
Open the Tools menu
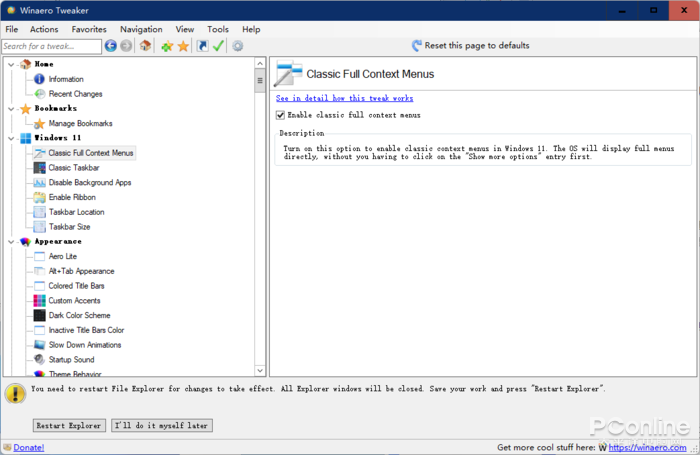(218, 30)
